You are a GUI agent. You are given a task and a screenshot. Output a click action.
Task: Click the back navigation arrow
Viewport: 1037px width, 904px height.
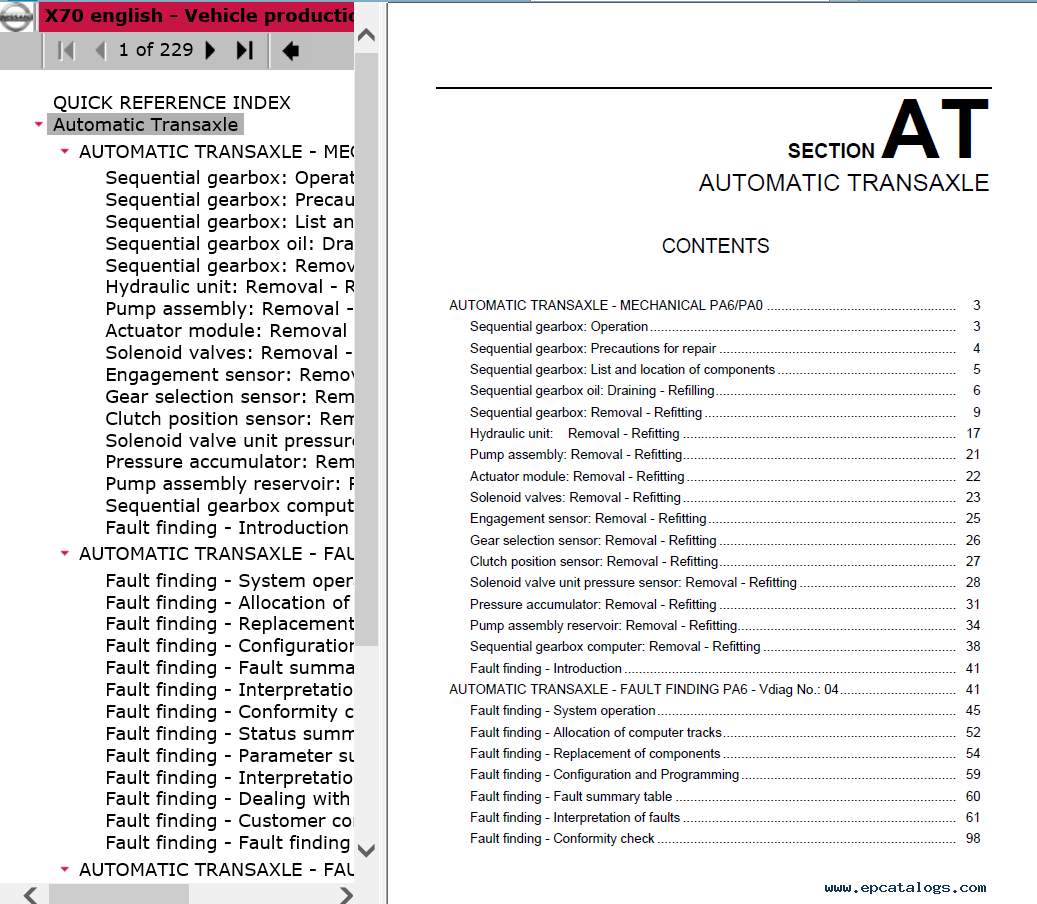[290, 50]
